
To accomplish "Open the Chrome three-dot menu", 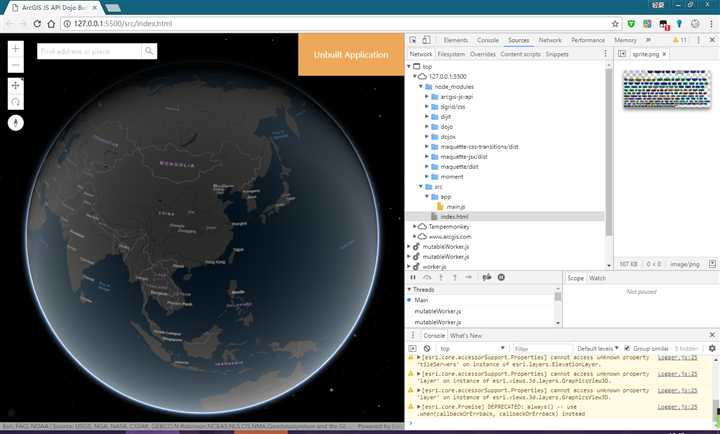I will click(711, 23).
